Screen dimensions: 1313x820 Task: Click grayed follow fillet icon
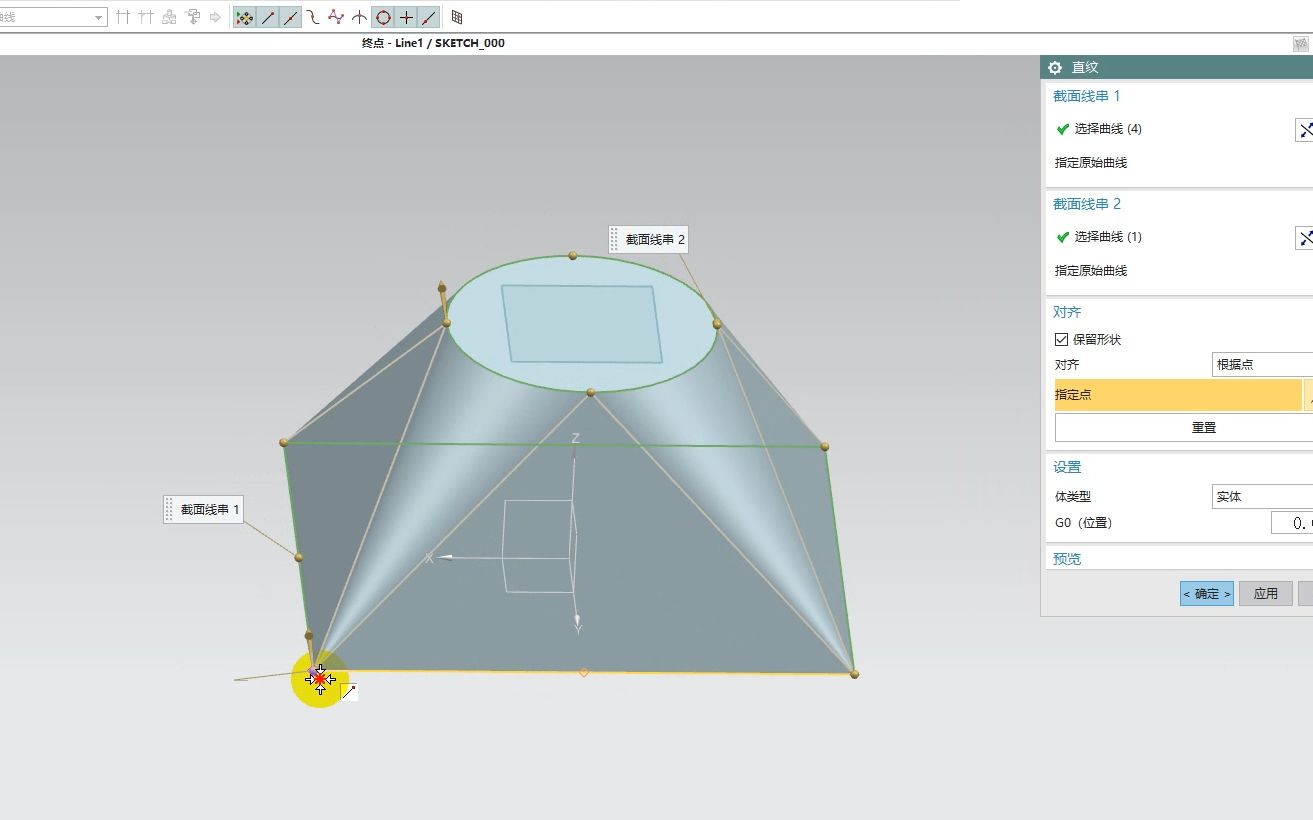146,18
